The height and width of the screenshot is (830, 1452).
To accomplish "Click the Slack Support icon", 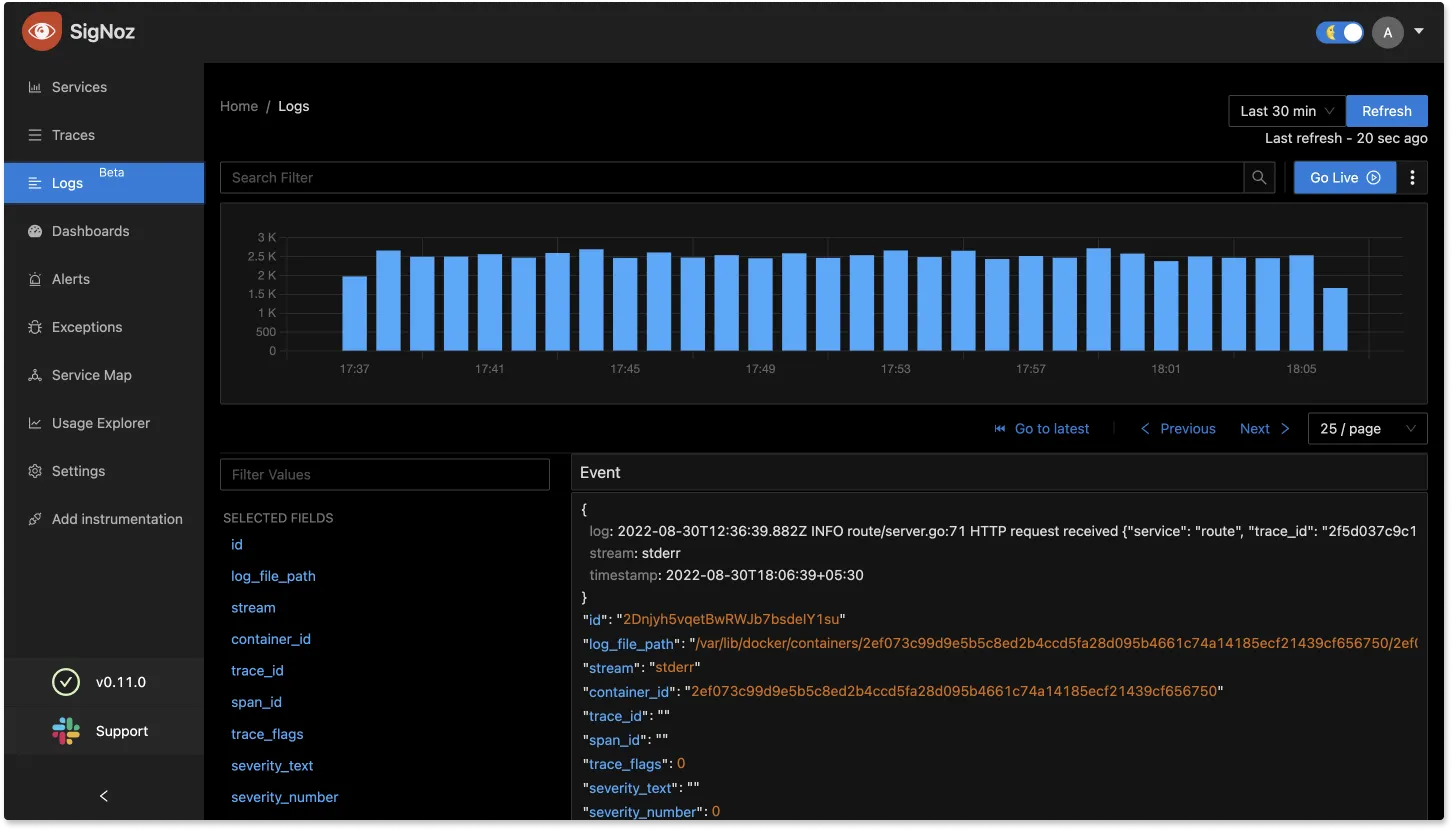I will point(66,731).
